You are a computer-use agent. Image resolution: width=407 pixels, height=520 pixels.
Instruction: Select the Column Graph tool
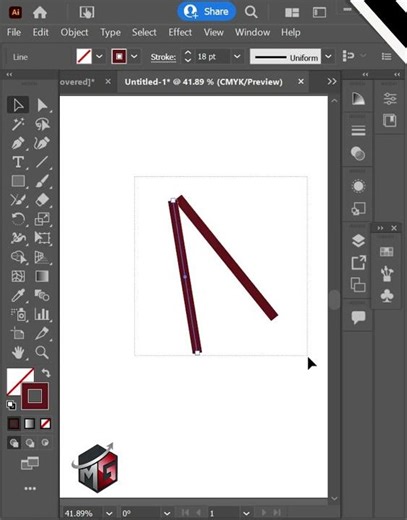click(x=42, y=314)
